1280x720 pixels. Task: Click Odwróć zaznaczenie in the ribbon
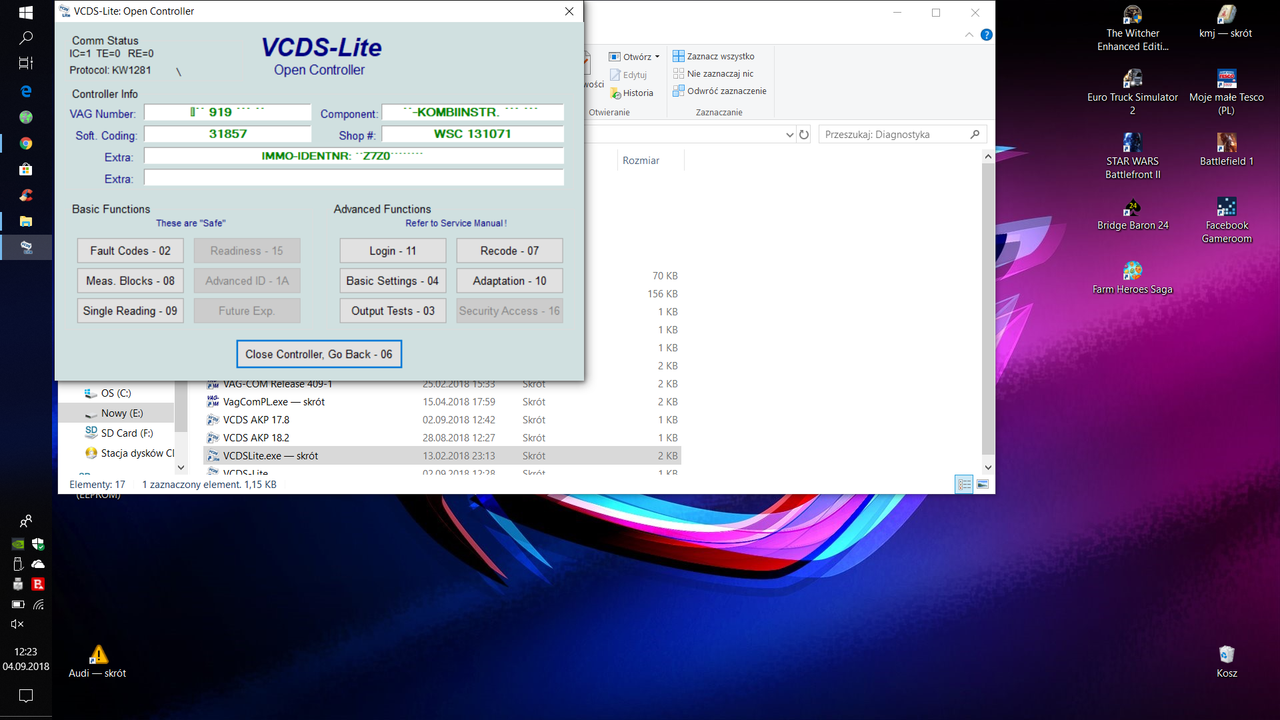pyautogui.click(x=719, y=91)
